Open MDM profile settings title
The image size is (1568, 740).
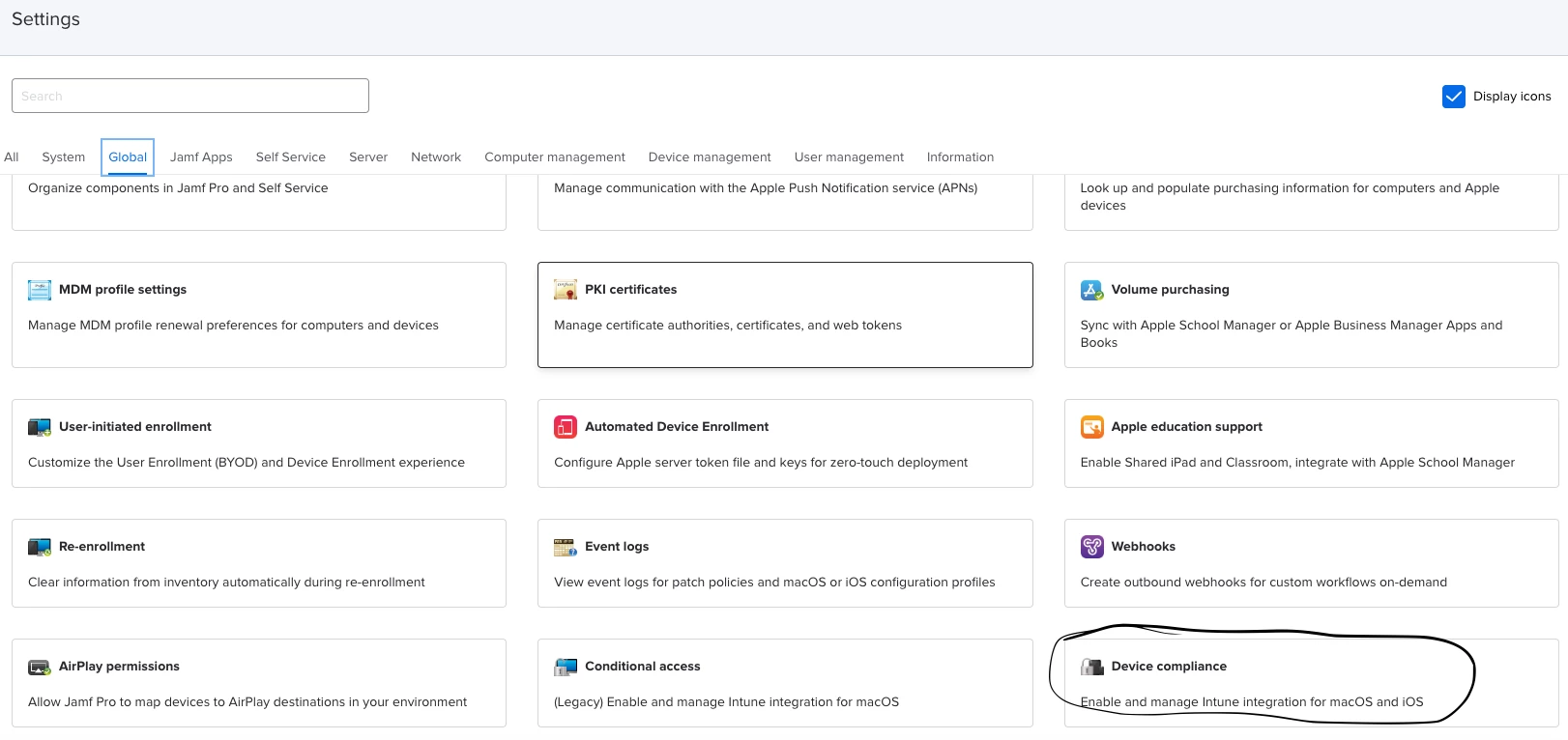tap(123, 290)
